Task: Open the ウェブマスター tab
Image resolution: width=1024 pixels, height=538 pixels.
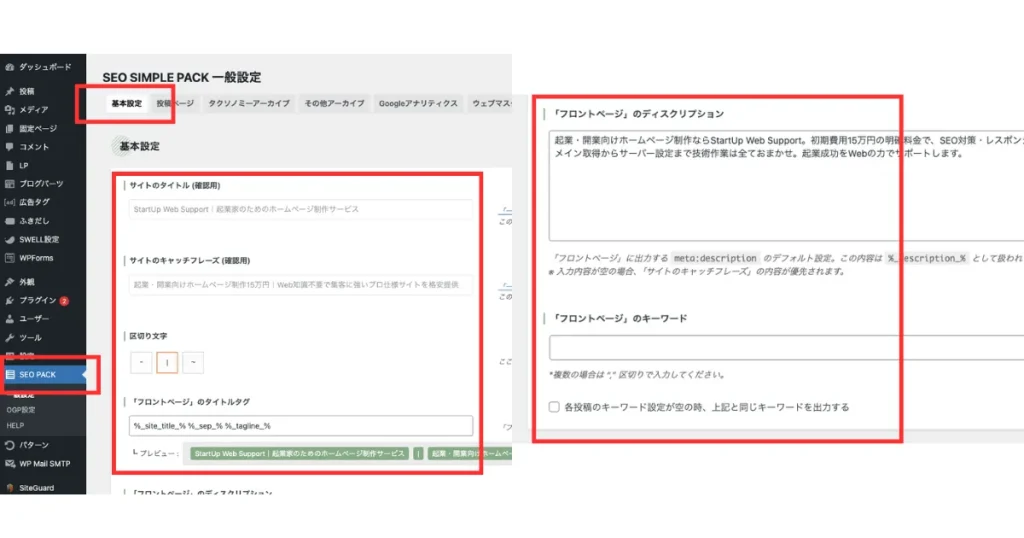Action: click(491, 104)
